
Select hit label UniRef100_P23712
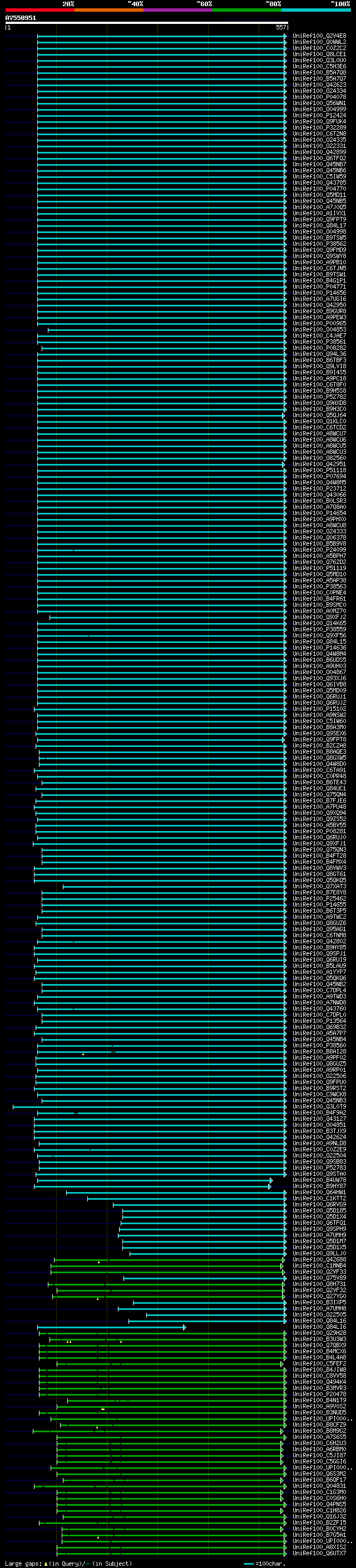point(319,488)
